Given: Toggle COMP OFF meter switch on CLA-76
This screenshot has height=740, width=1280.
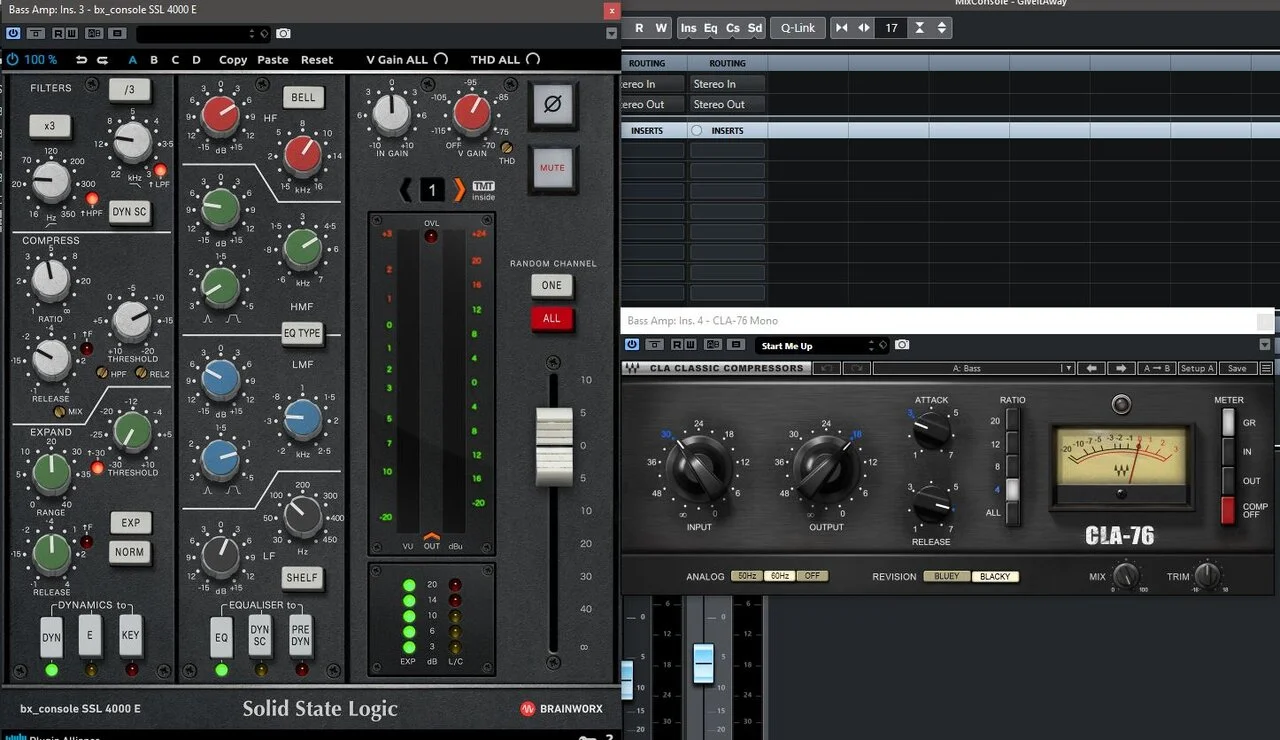Looking at the screenshot, I should coord(1228,509).
